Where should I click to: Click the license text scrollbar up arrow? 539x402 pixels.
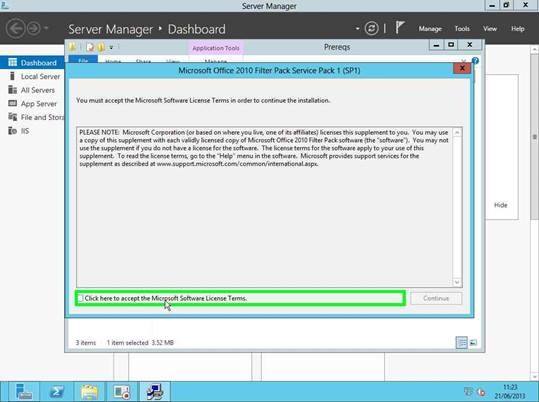457,132
